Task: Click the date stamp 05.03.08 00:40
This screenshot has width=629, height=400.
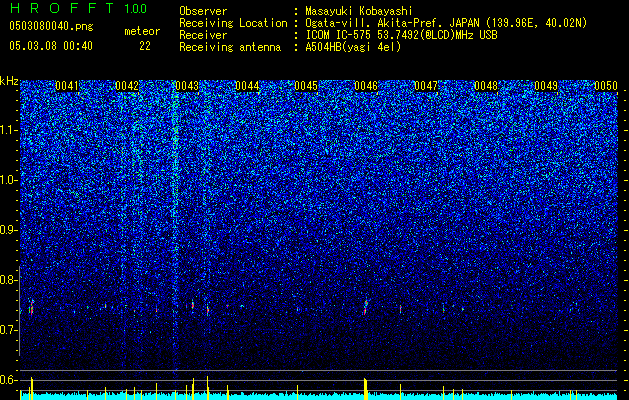Action: pos(51,46)
